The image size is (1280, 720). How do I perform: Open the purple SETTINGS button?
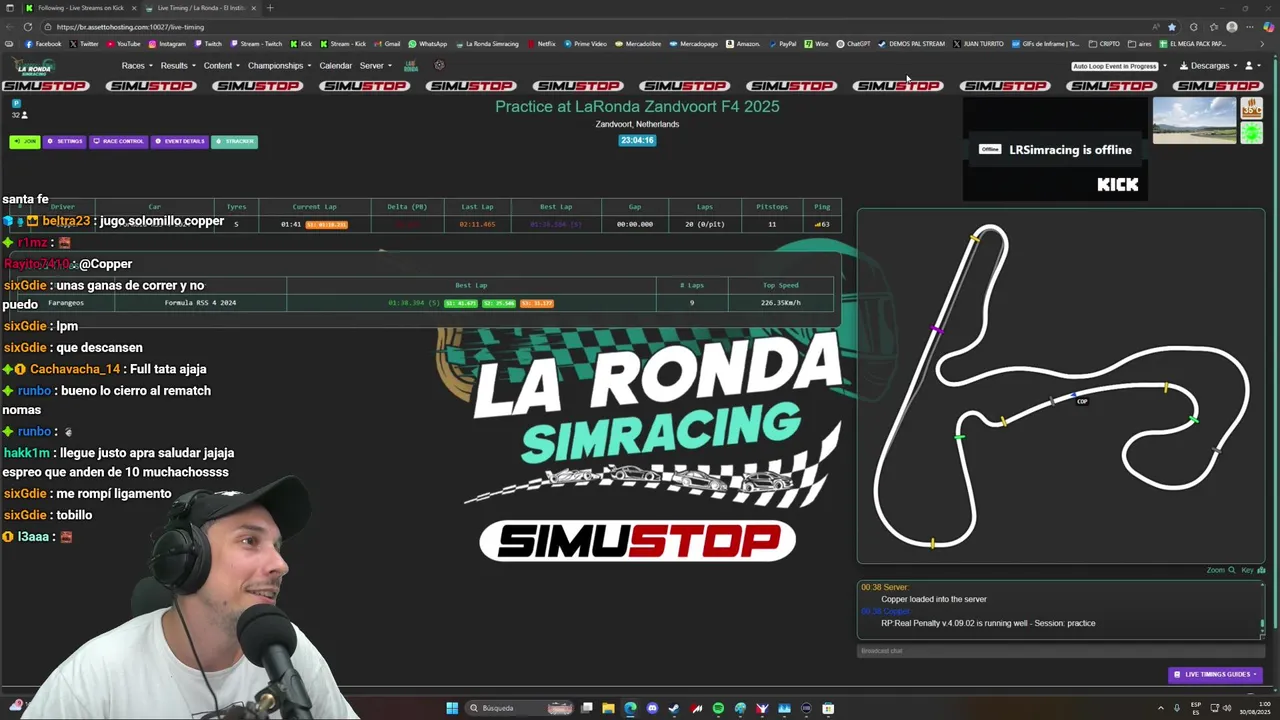coord(65,141)
